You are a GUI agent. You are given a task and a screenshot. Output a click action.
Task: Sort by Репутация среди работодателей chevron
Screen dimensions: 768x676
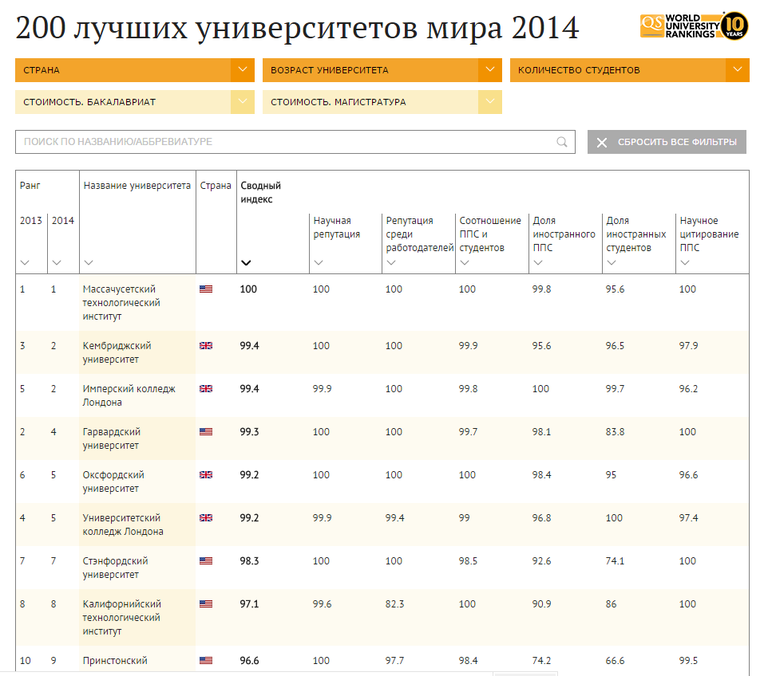pos(391,263)
